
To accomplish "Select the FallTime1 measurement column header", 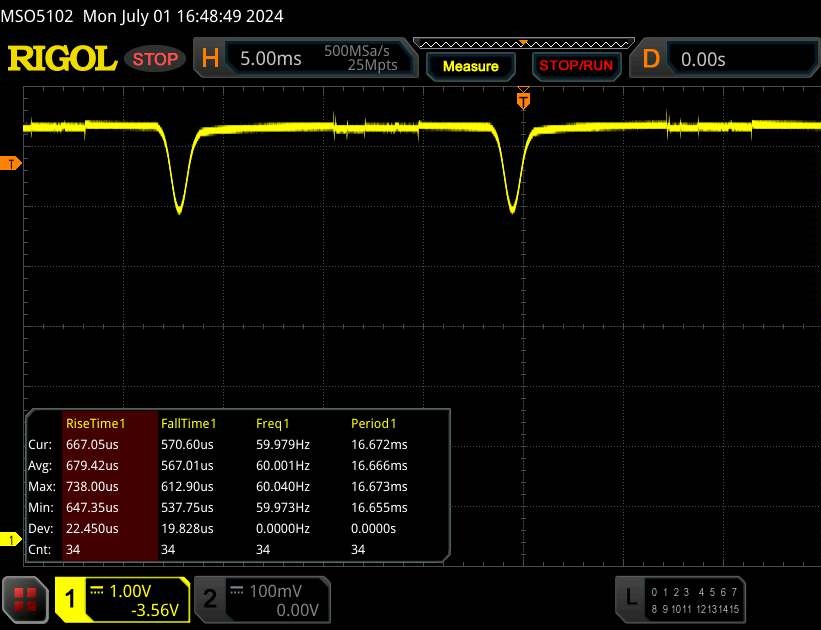I will pyautogui.click(x=188, y=424).
